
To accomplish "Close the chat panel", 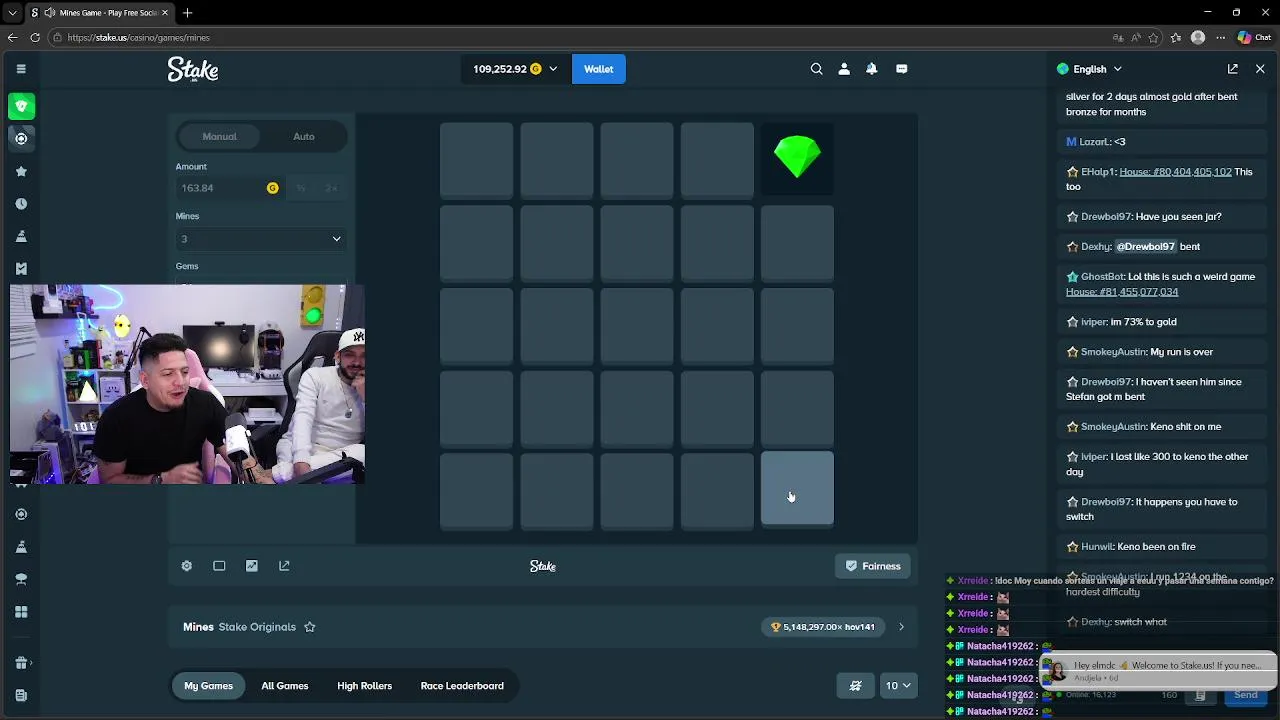I will 1260,69.
